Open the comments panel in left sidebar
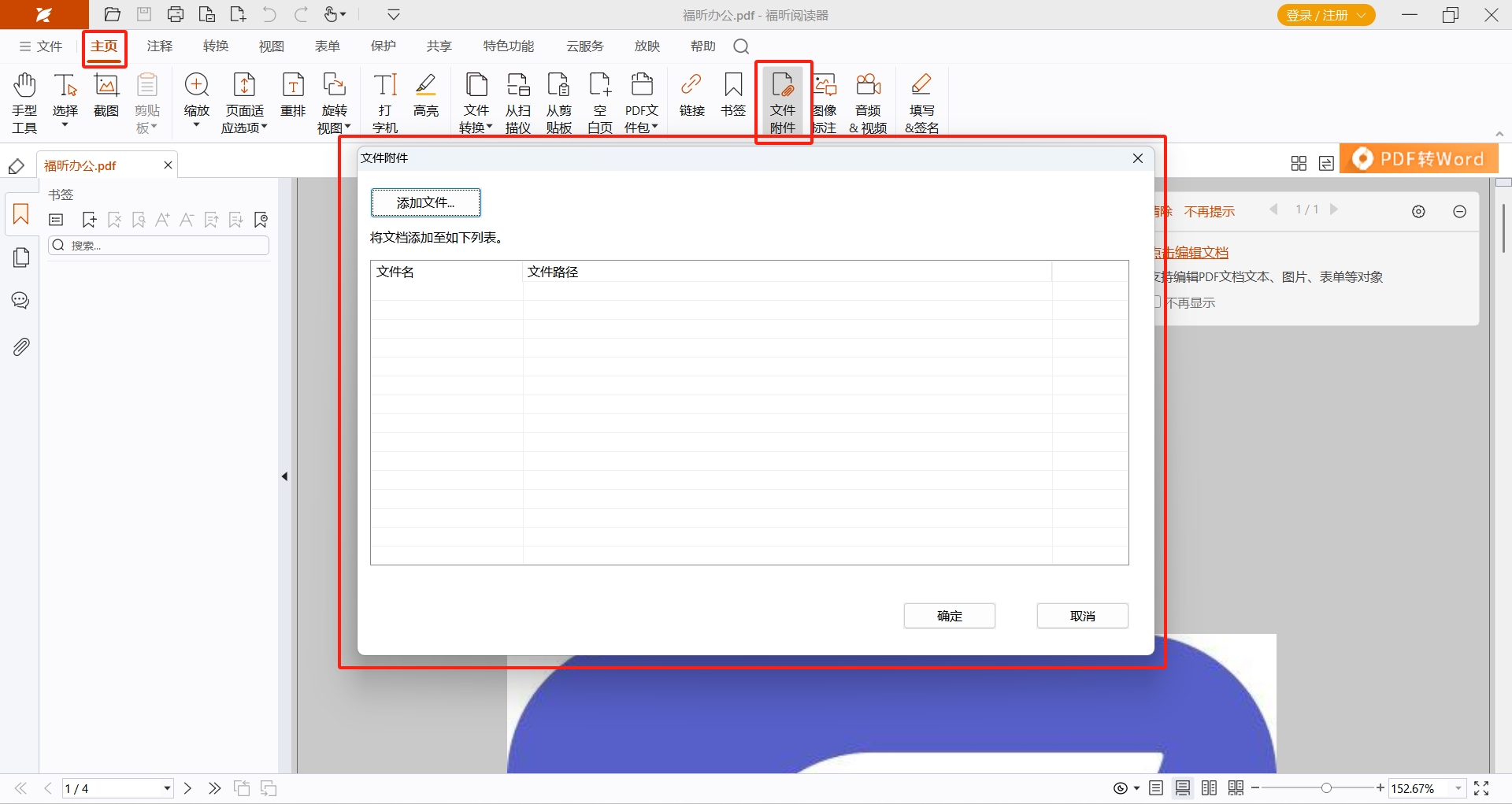 [x=21, y=301]
